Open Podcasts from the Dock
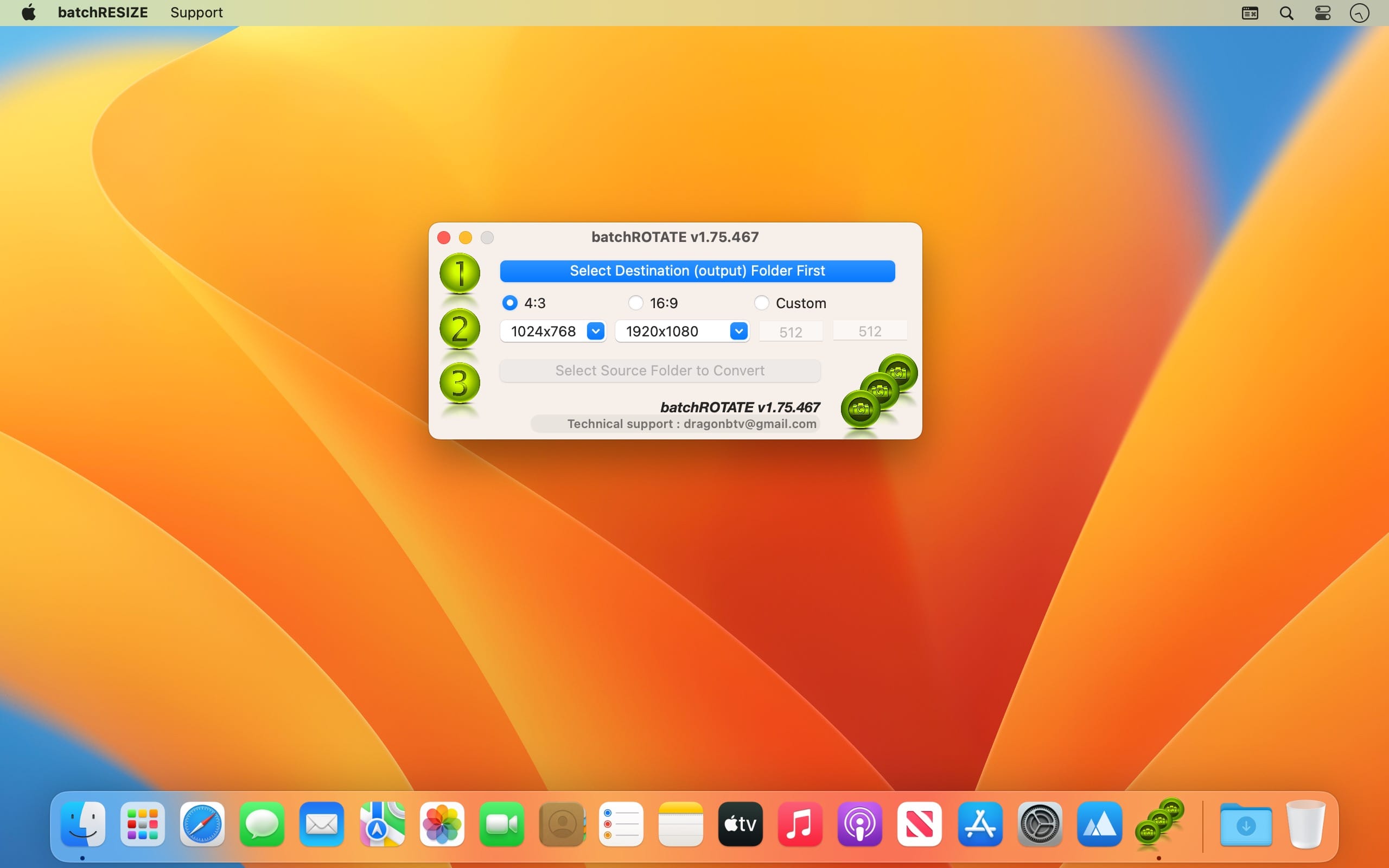The height and width of the screenshot is (868, 1389). click(x=860, y=824)
